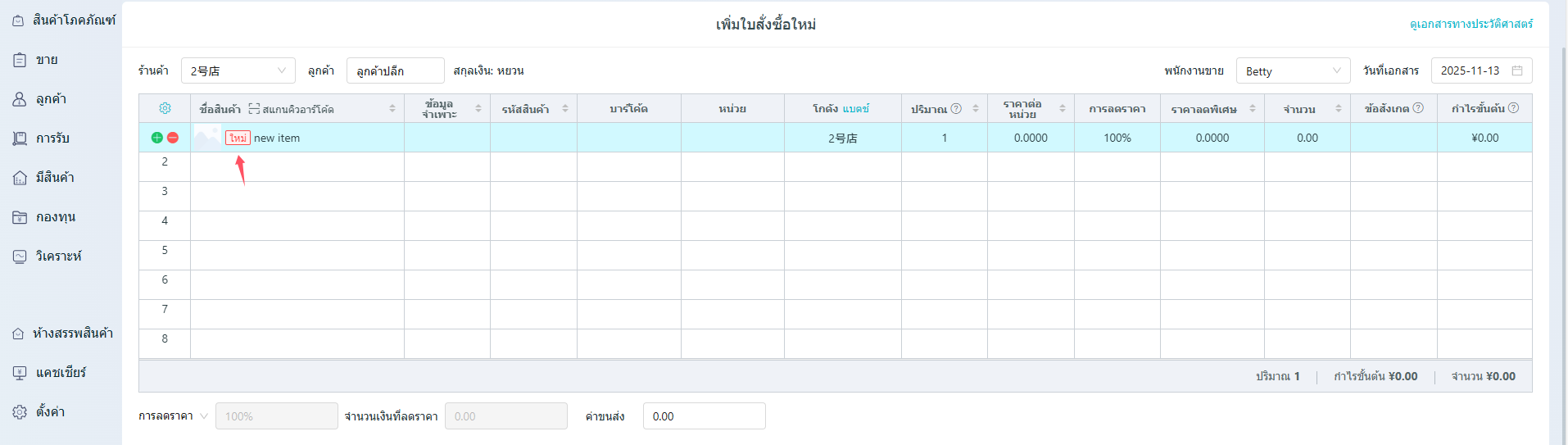The width and height of the screenshot is (1568, 445).
Task: Click the calendar icon in date field
Action: pyautogui.click(x=1517, y=70)
